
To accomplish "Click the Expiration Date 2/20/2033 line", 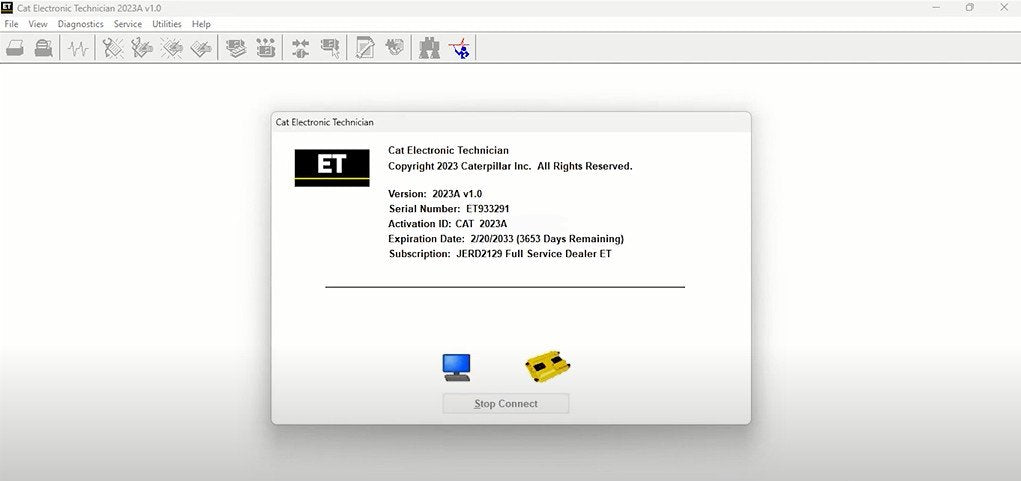I will pos(506,239).
